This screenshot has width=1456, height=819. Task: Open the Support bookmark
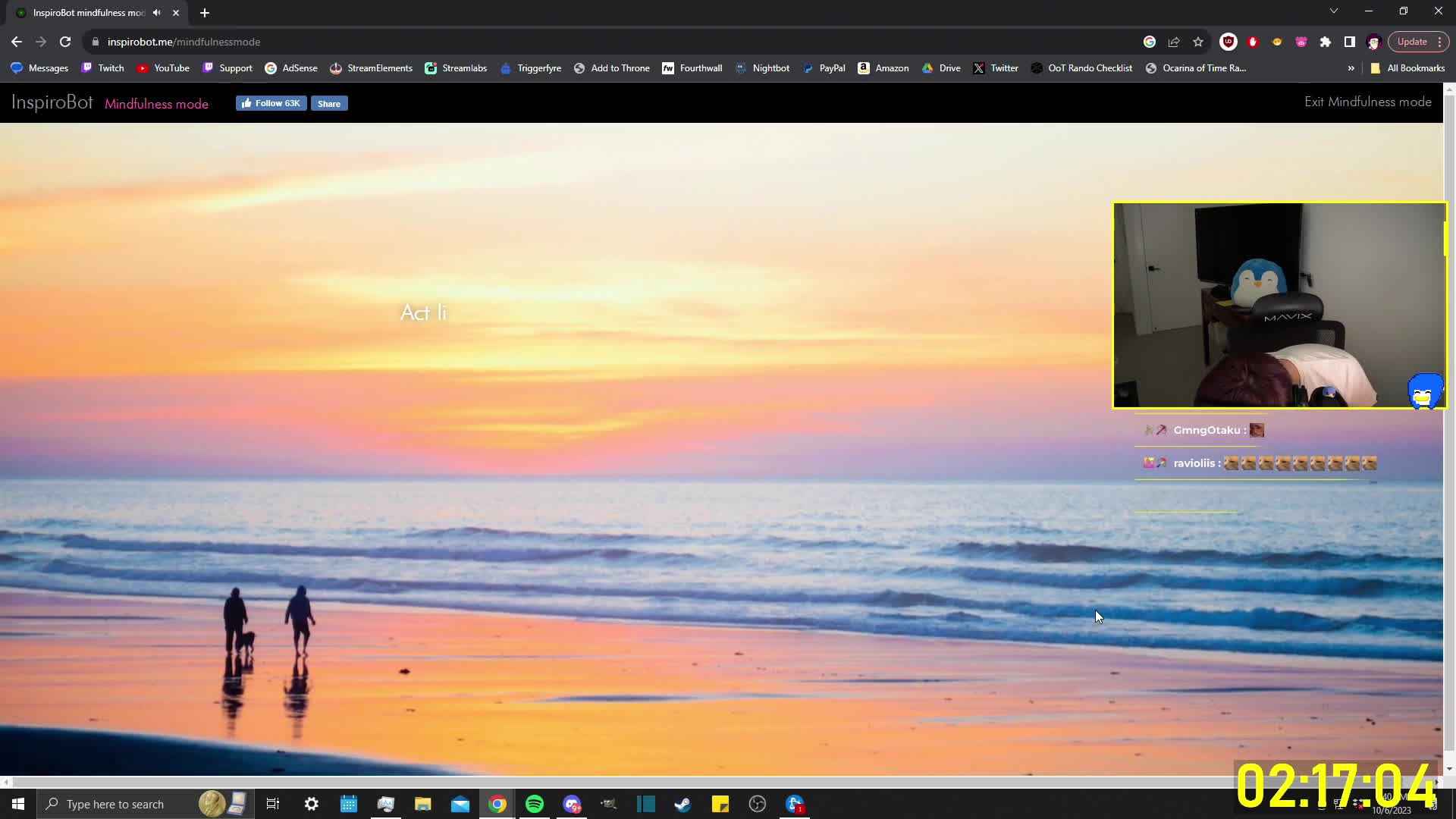[x=227, y=68]
